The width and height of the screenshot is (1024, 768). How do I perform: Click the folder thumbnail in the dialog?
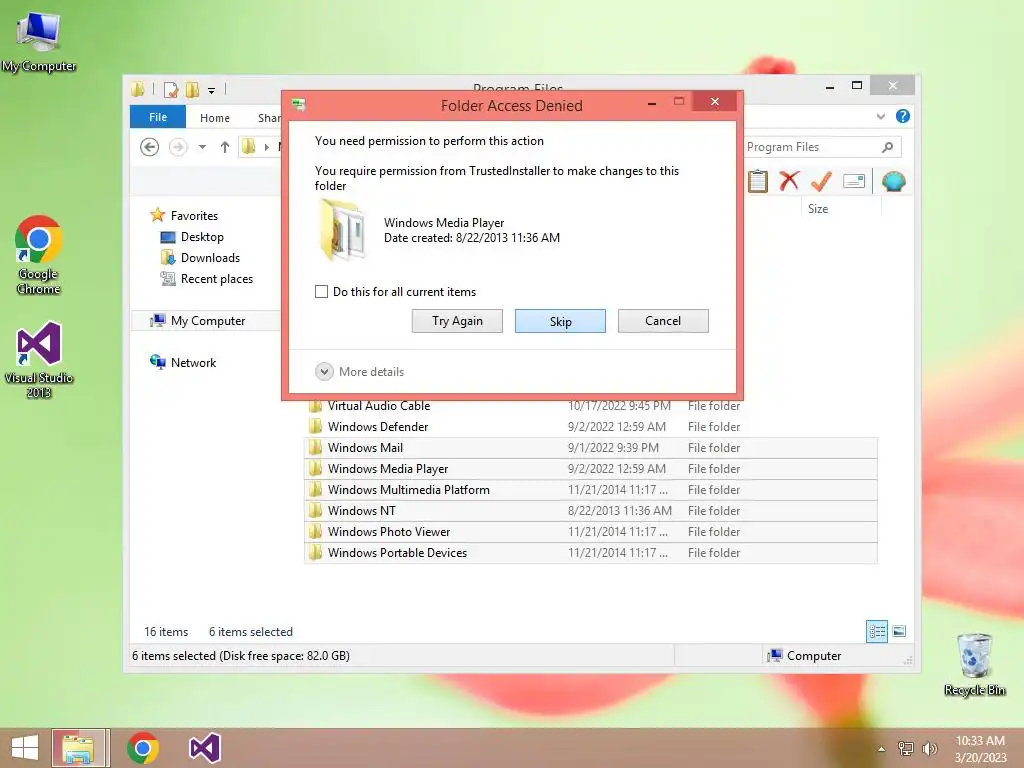click(x=342, y=230)
